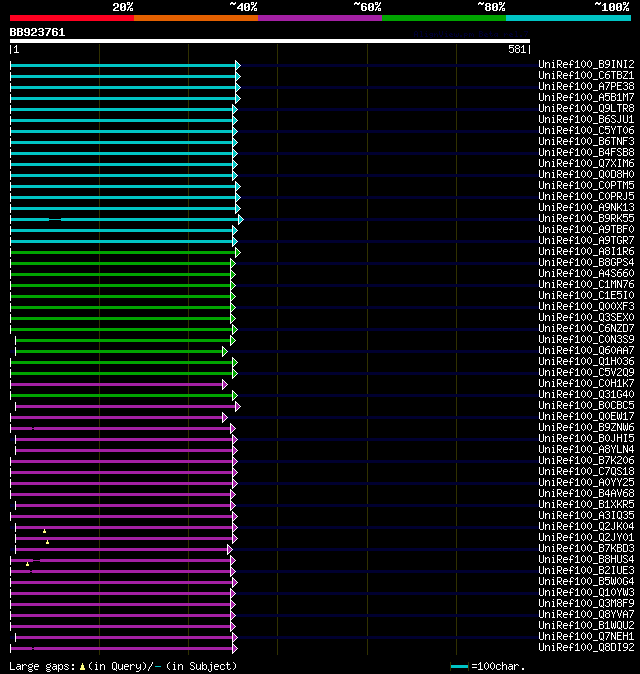
Task: Open subject UniRef100_B9INI2
Action: click(586, 64)
